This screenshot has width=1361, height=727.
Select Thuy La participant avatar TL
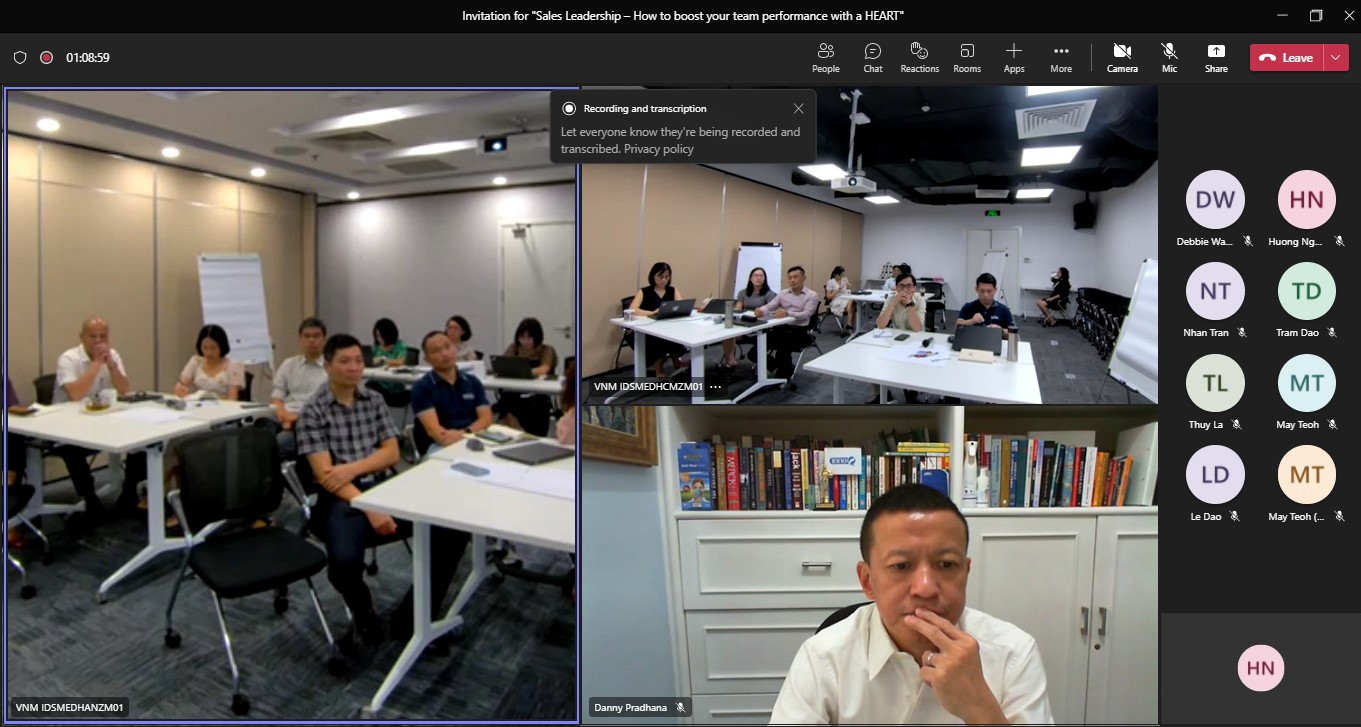pos(1215,383)
